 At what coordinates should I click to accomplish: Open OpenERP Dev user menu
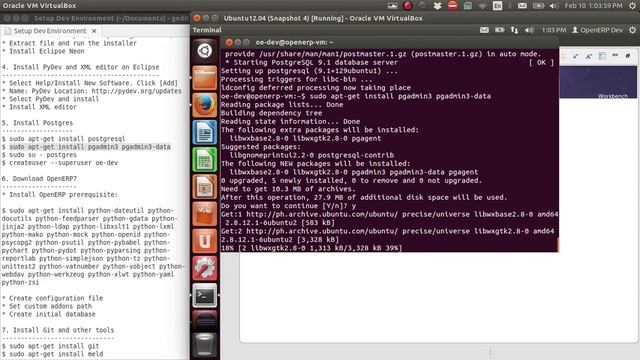point(598,30)
